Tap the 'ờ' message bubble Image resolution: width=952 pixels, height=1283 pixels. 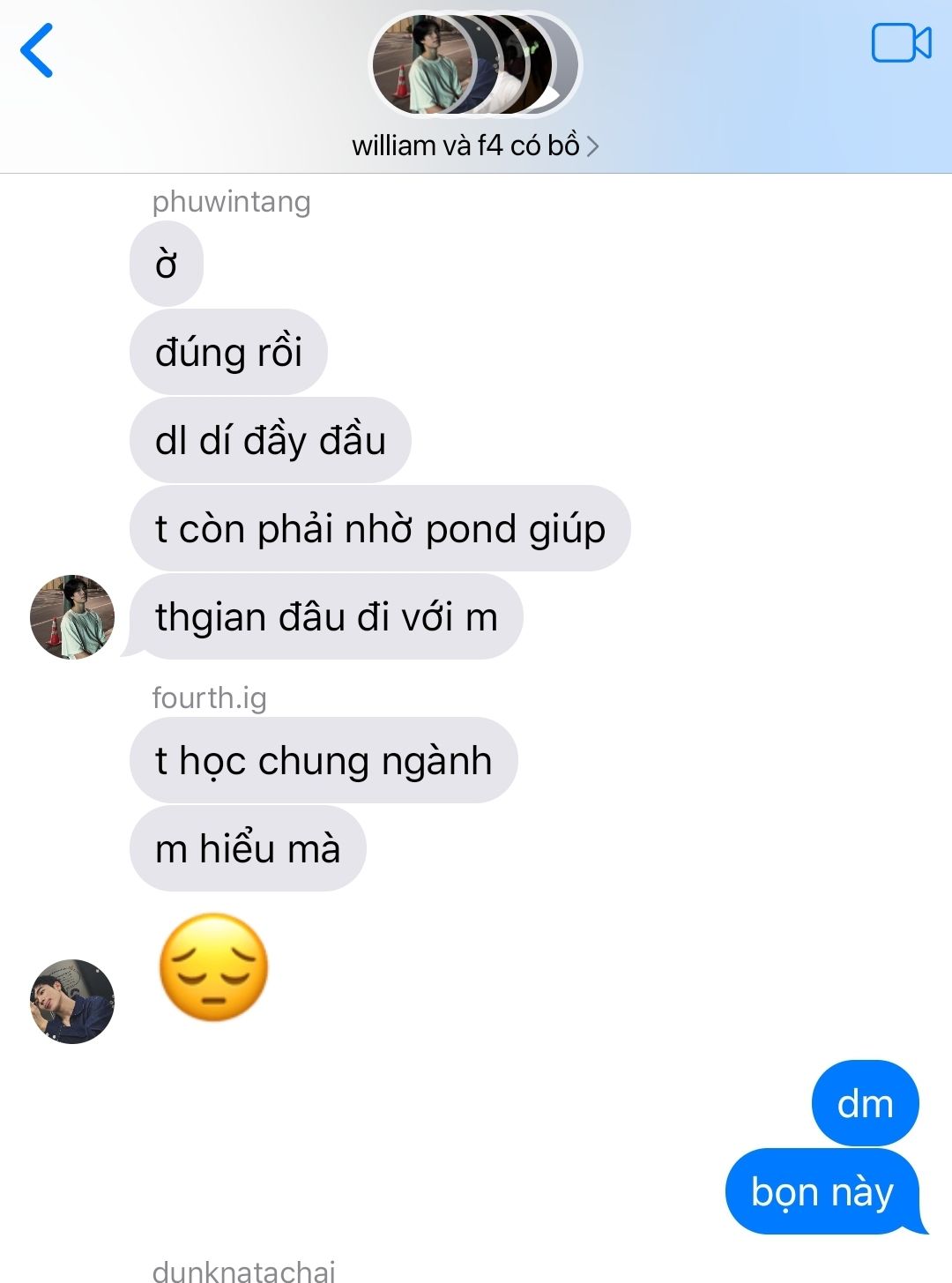[167, 264]
